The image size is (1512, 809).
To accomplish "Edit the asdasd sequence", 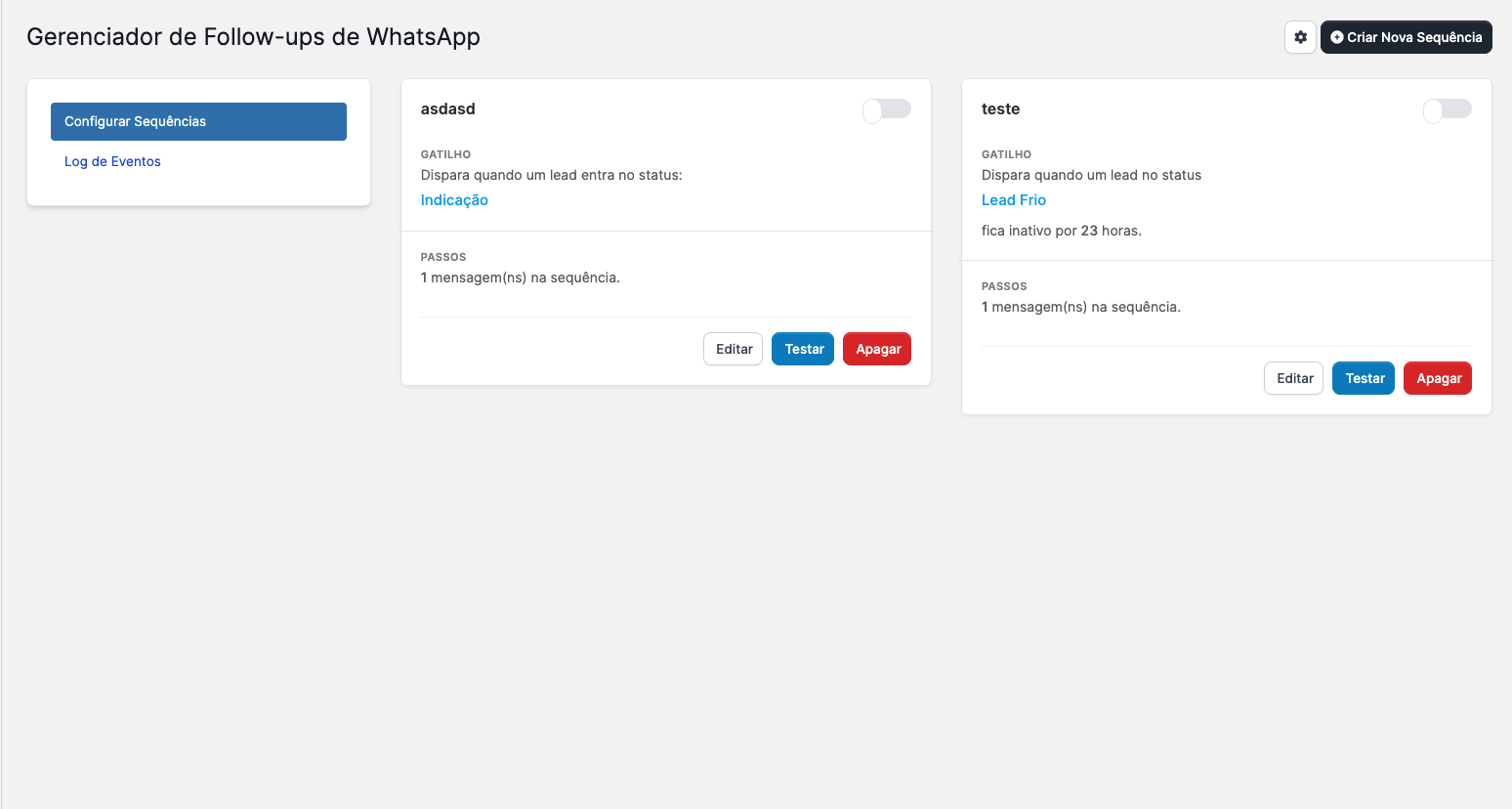I will 733,349.
